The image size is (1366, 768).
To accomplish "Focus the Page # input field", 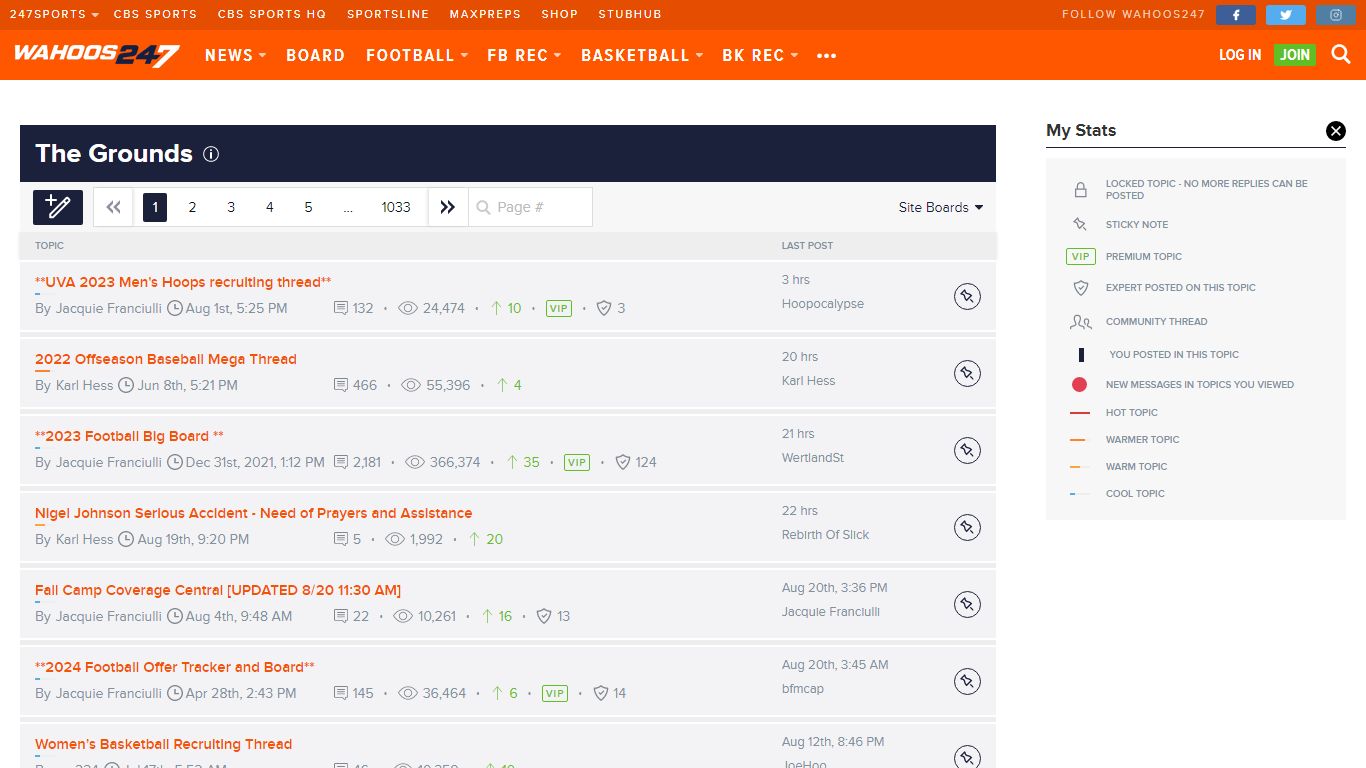I will tap(531, 207).
